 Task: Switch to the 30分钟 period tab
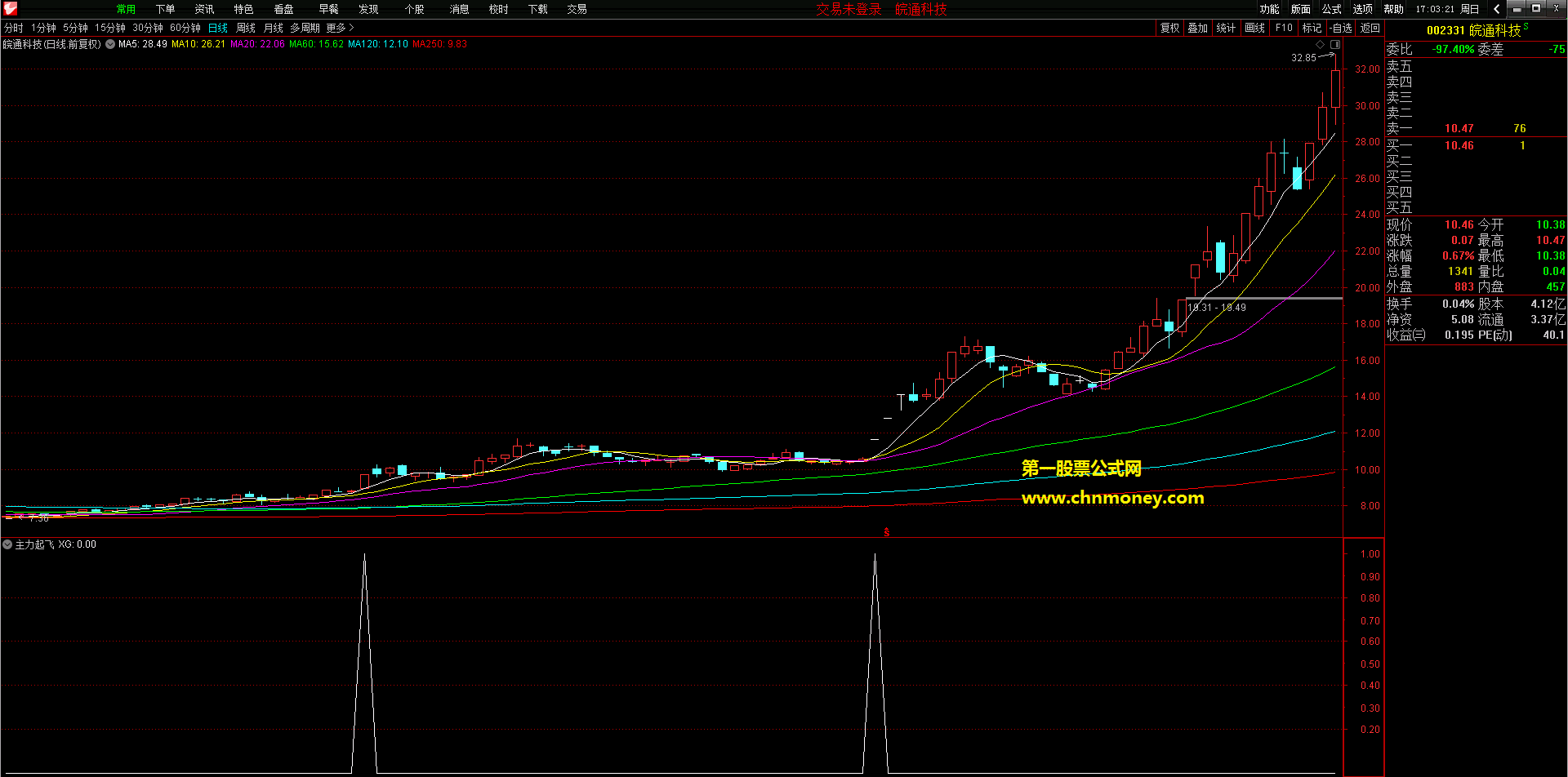pos(148,28)
